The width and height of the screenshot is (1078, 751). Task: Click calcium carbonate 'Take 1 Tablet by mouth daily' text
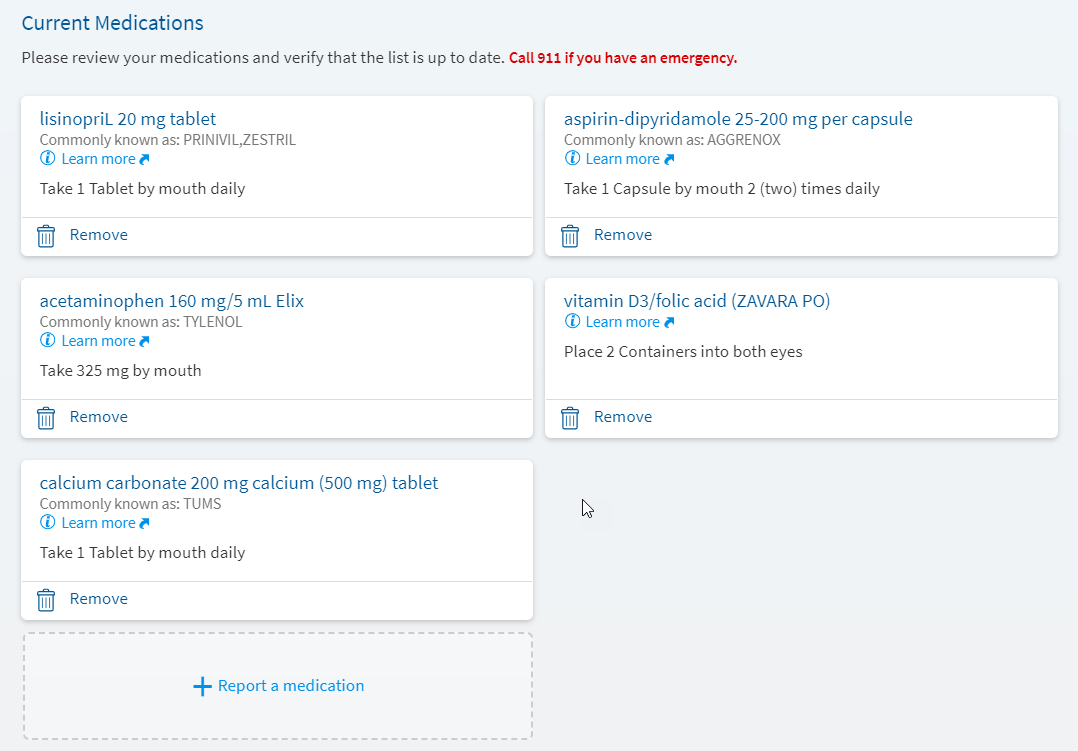pos(142,553)
